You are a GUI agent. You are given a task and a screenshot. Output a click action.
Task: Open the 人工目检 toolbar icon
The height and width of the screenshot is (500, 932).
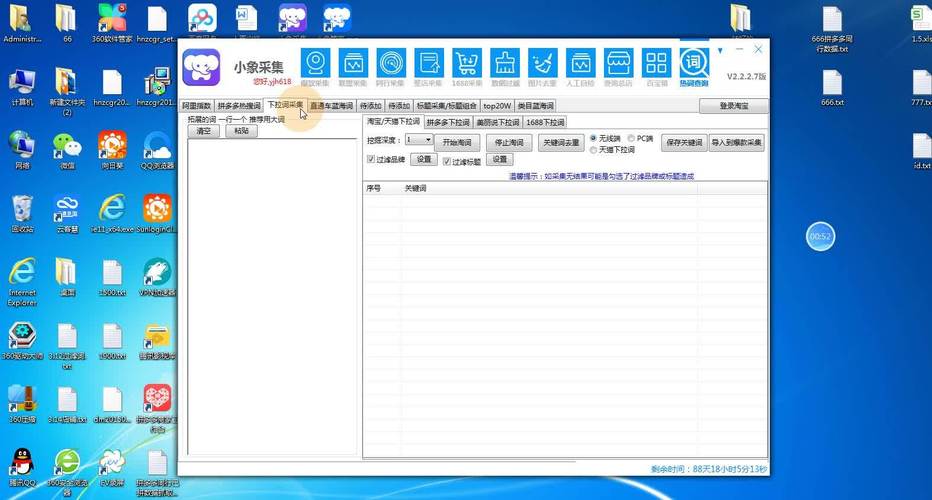[x=580, y=64]
